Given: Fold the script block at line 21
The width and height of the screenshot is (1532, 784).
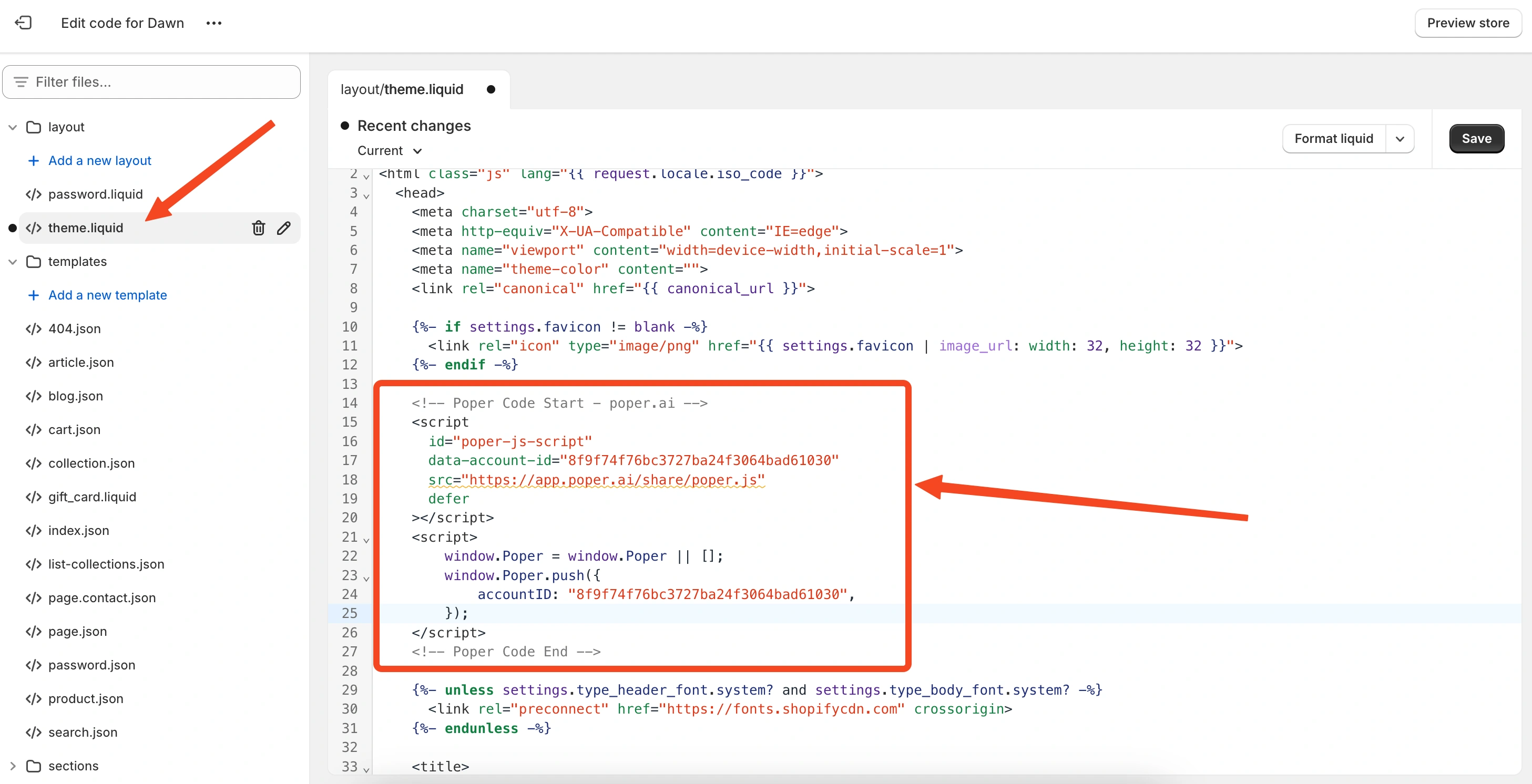Looking at the screenshot, I should [x=366, y=540].
